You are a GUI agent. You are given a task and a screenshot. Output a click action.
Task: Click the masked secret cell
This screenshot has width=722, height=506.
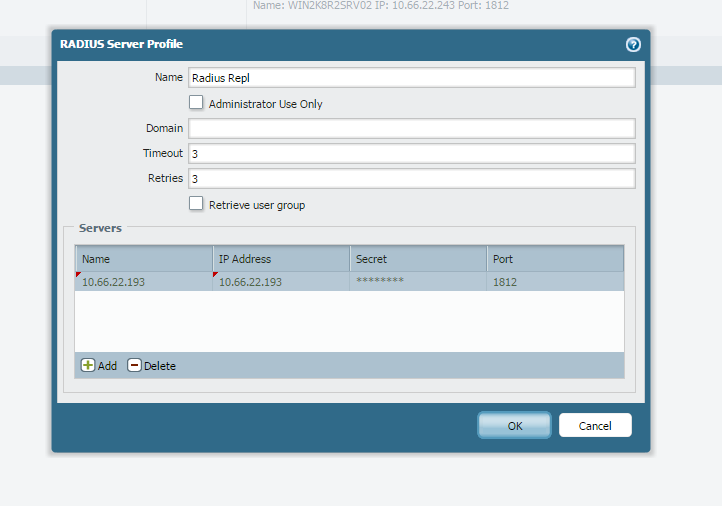pos(418,281)
